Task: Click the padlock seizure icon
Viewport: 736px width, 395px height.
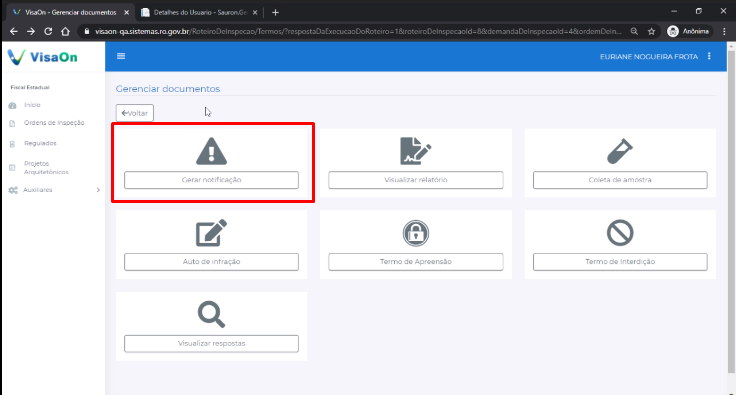Action: coord(415,233)
